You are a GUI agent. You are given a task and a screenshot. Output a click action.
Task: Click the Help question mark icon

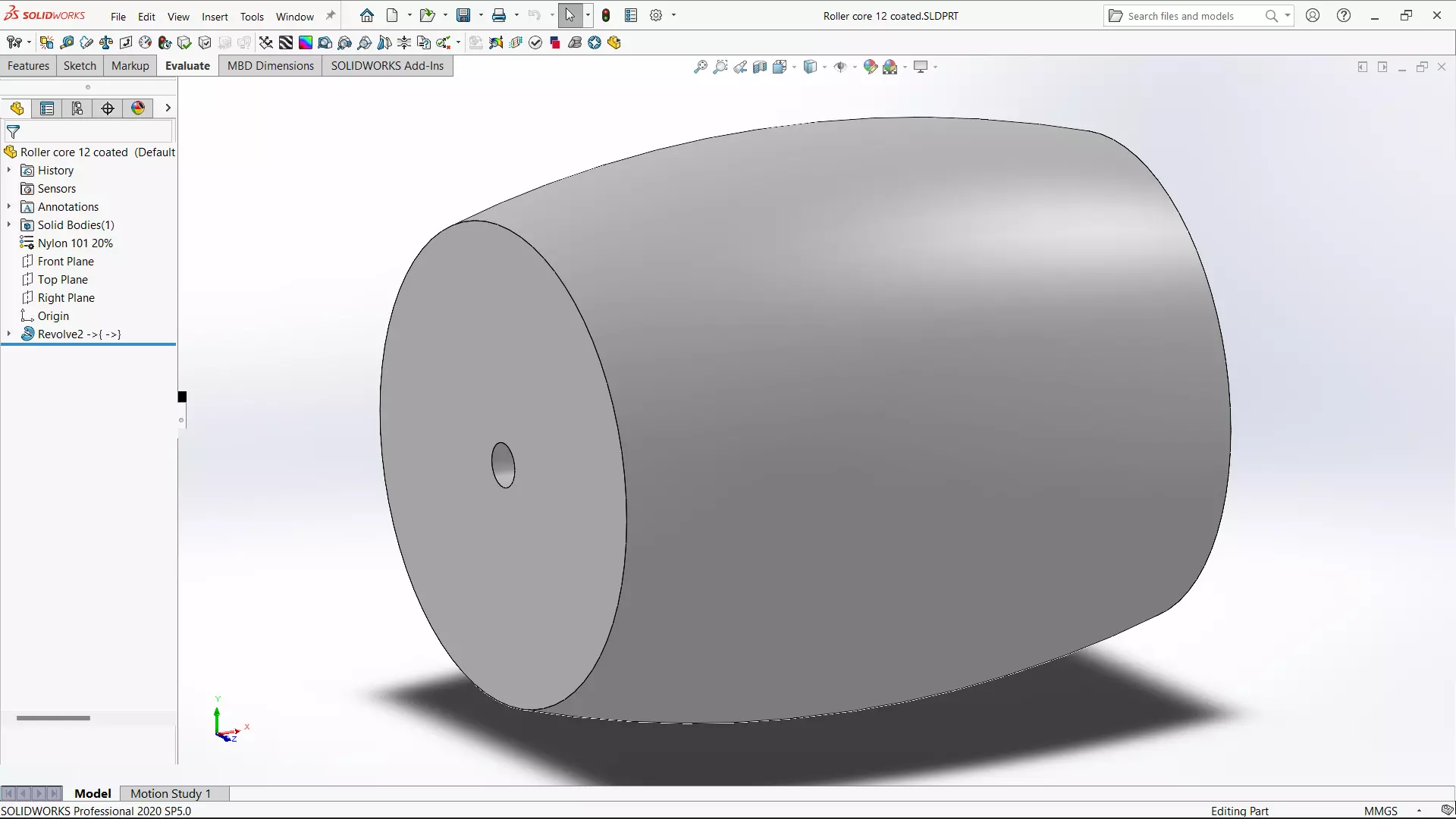click(1344, 15)
